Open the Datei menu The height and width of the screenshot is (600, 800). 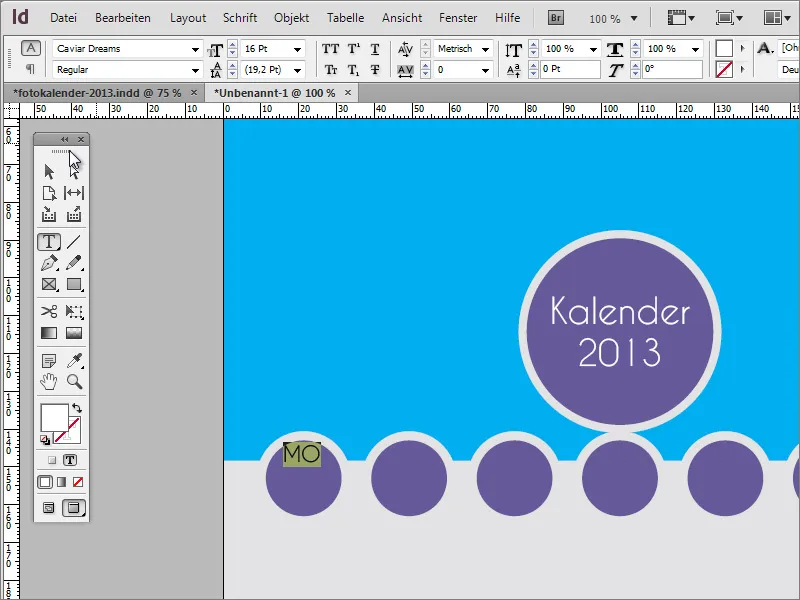coord(63,18)
